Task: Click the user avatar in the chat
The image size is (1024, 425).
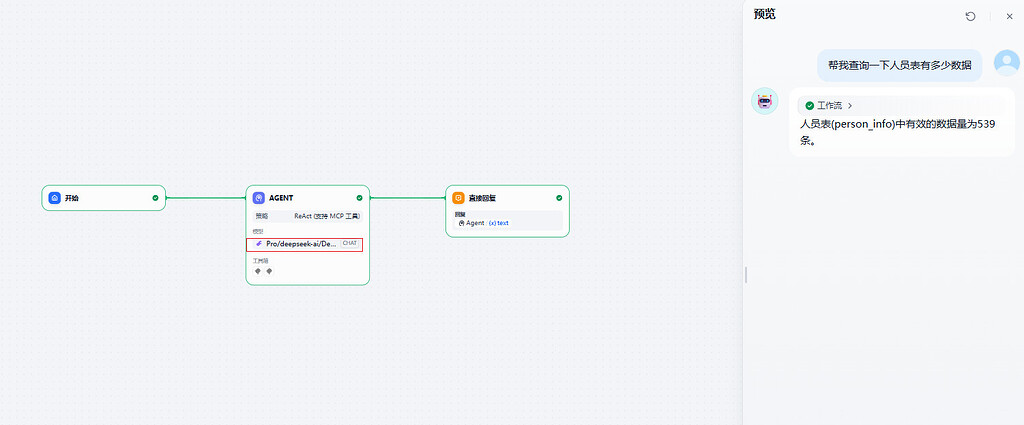Action: point(1006,63)
